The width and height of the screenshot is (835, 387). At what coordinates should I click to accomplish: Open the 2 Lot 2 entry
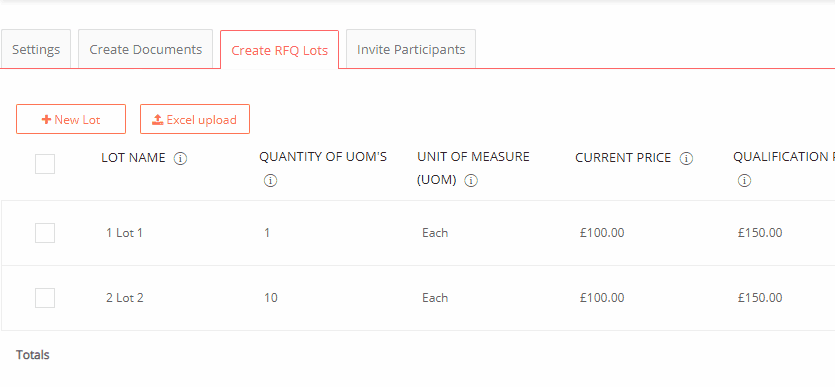click(125, 298)
